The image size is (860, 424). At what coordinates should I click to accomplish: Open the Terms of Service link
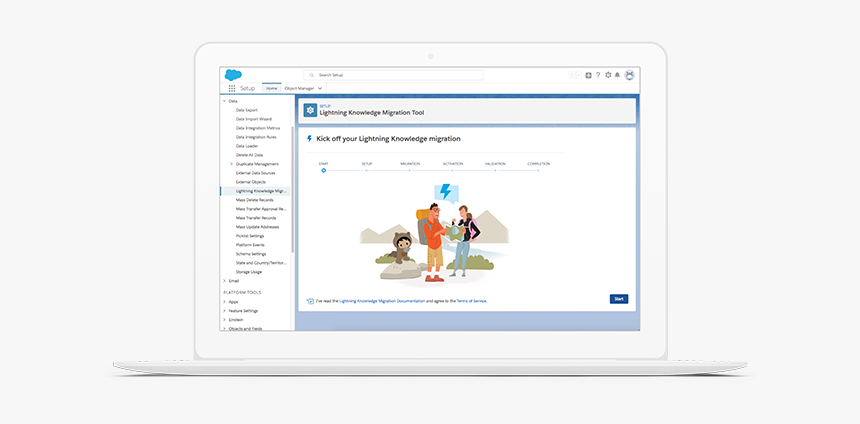click(472, 301)
